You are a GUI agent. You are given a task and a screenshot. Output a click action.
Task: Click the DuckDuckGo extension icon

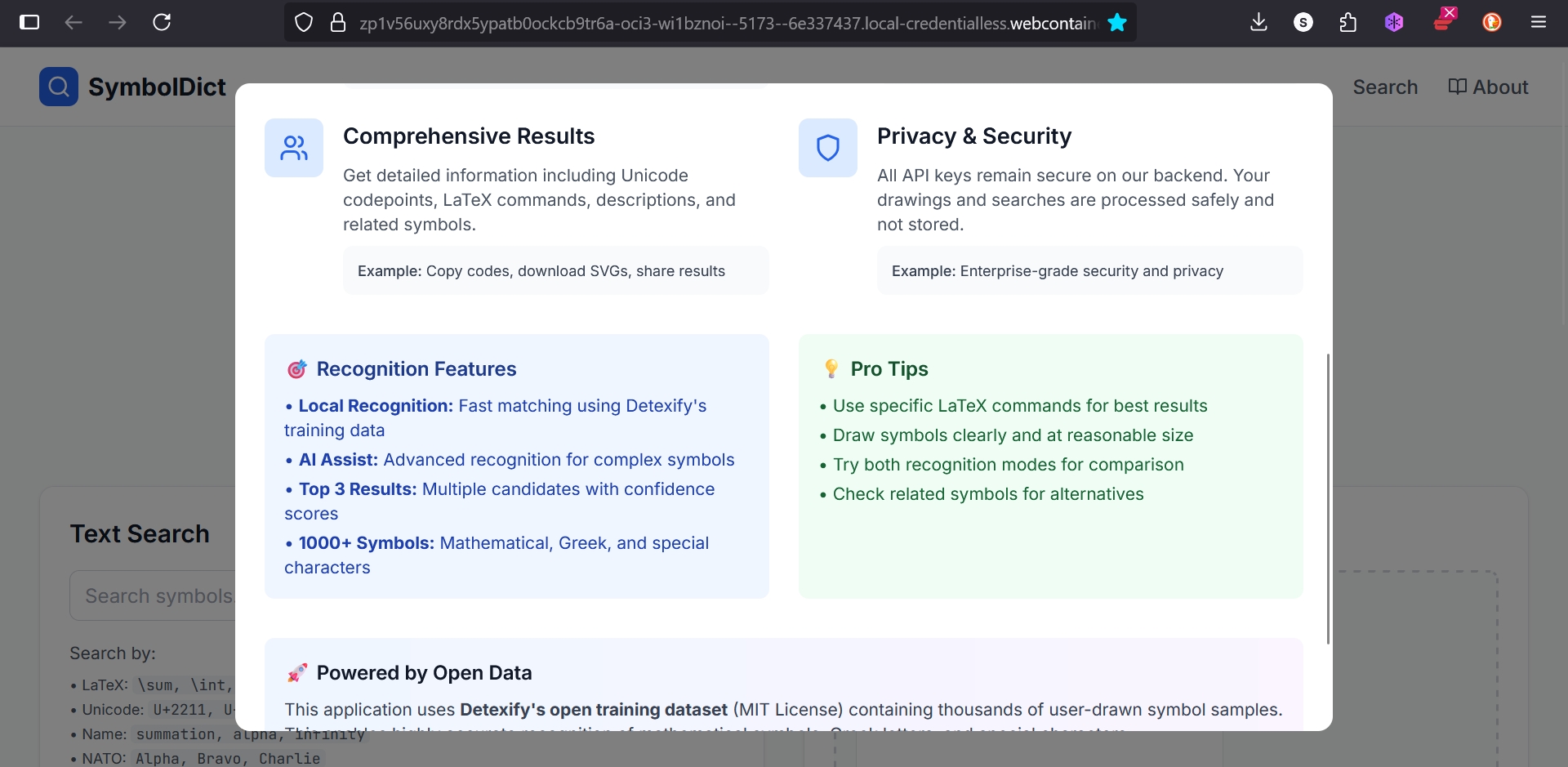click(x=1492, y=22)
